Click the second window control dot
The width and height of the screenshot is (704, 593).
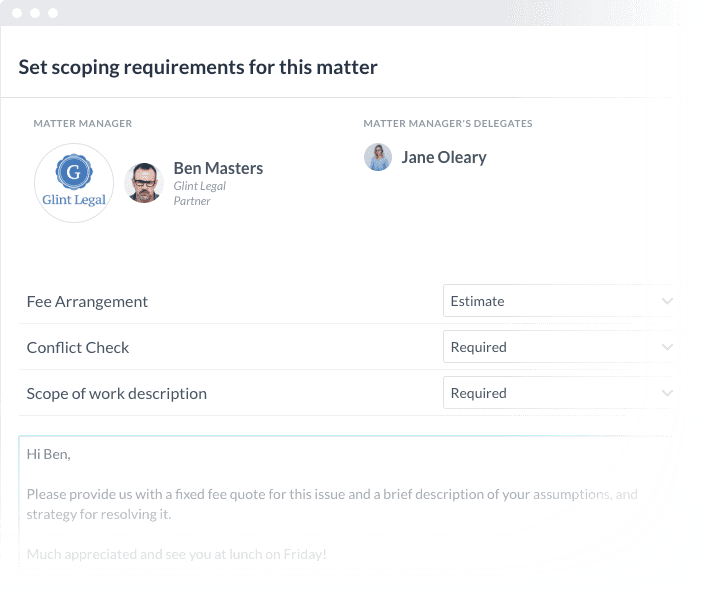[35, 13]
